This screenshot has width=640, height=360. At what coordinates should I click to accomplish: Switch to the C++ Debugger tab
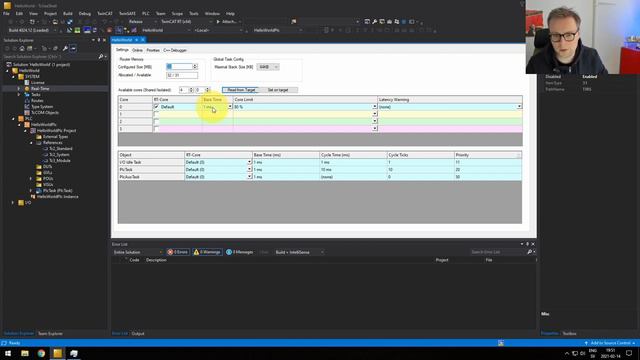[175, 50]
